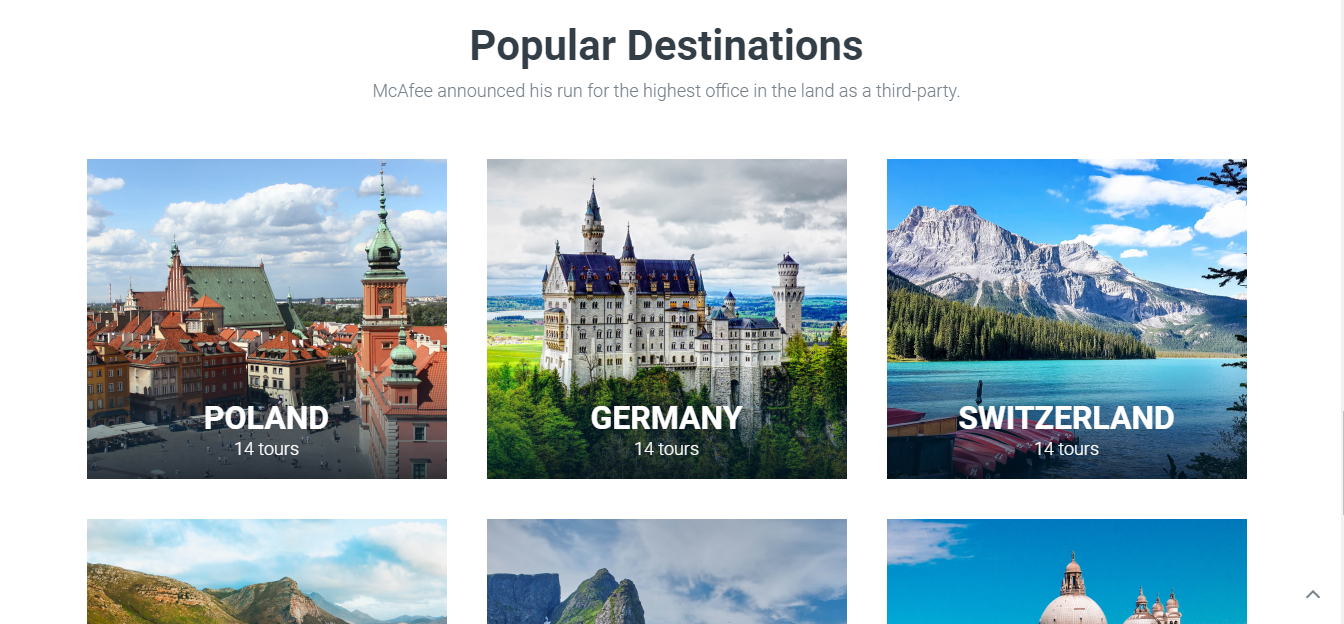Click the McAfee announcement subtitle text
The width and height of the screenshot is (1344, 624).
(x=667, y=91)
